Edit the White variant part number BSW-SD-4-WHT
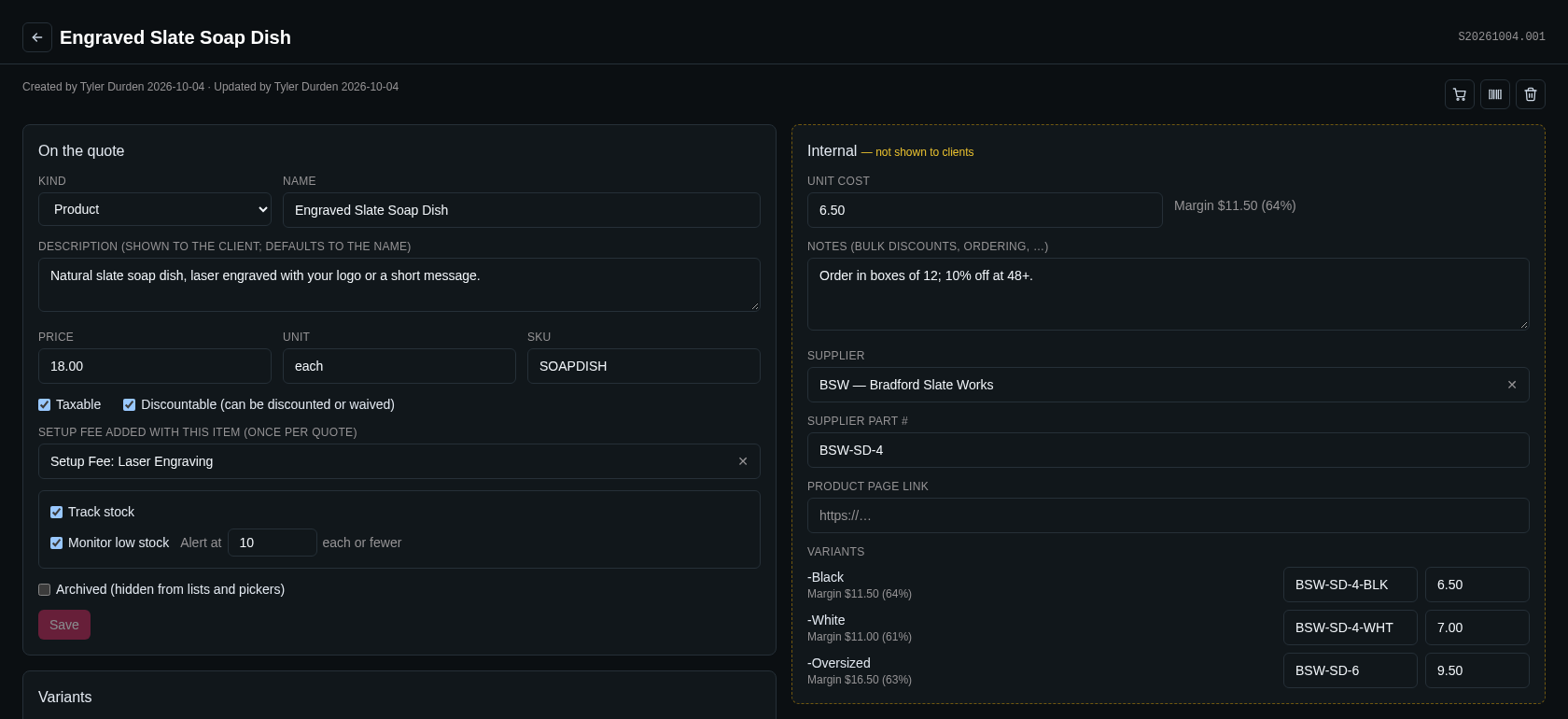 click(x=1351, y=627)
